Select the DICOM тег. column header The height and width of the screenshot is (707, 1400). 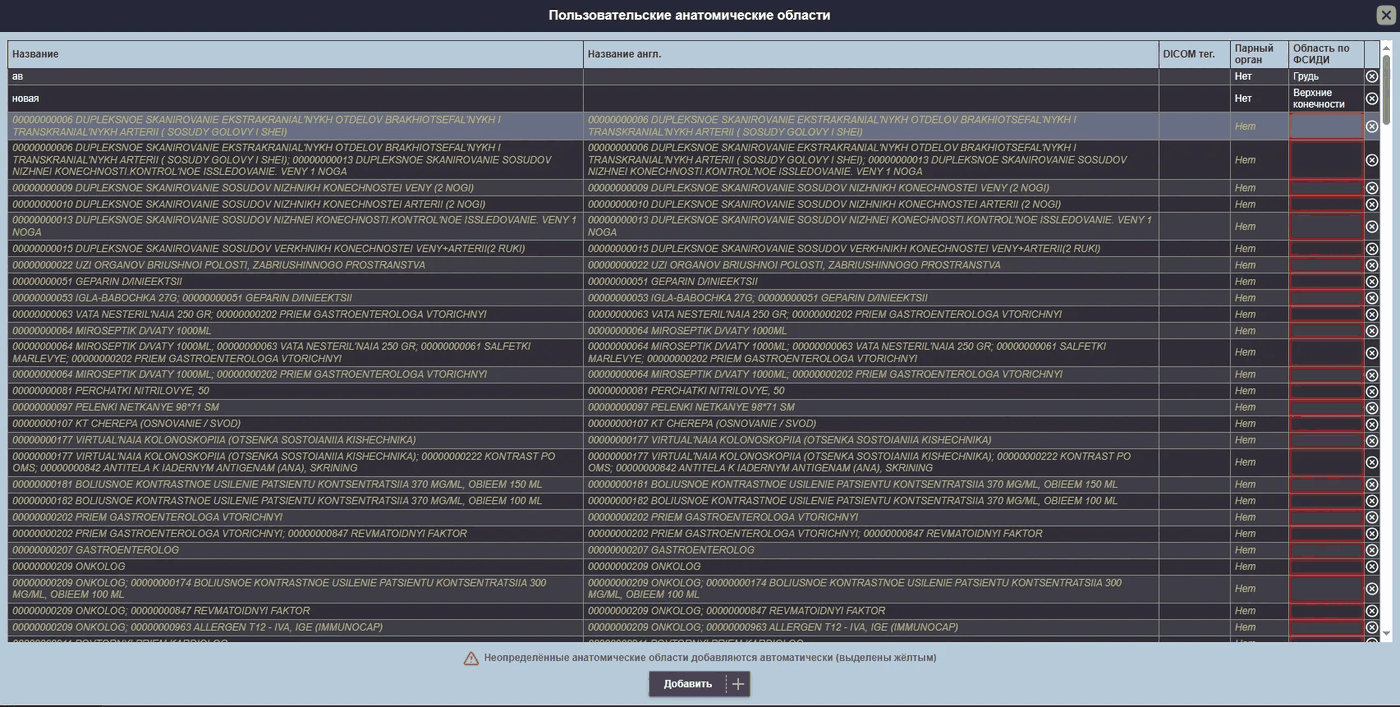tap(1194, 54)
